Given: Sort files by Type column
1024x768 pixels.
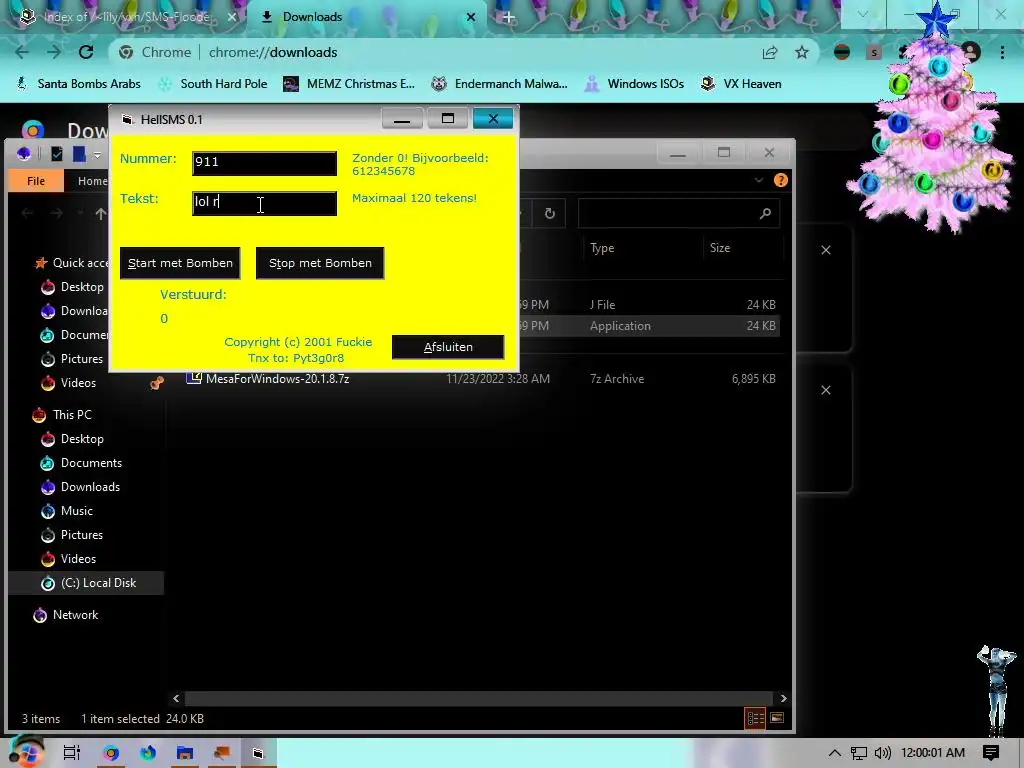Looking at the screenshot, I should (601, 248).
